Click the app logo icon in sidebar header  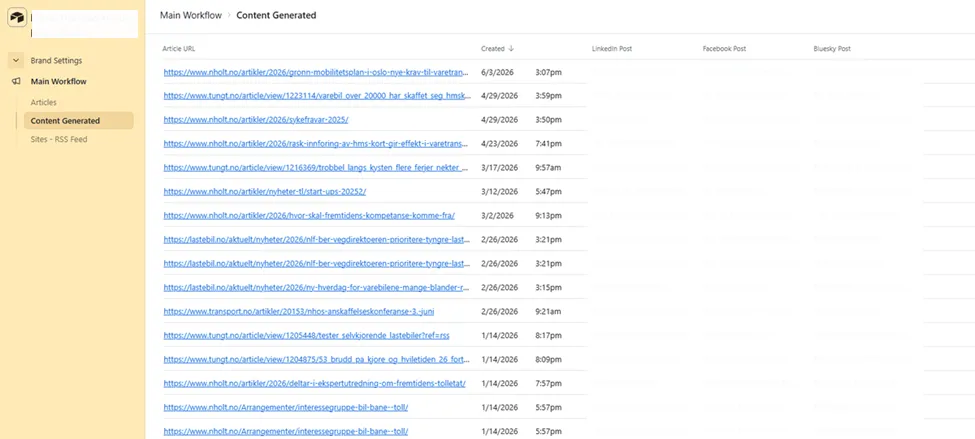(x=17, y=17)
